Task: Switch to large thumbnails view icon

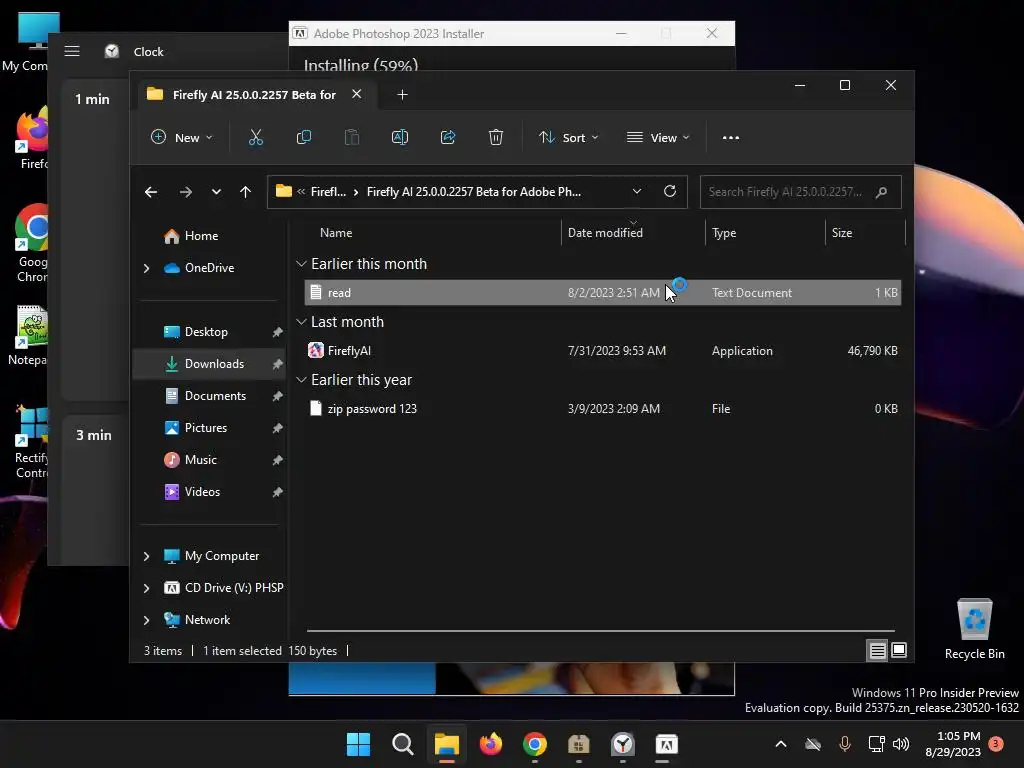Action: pos(899,650)
